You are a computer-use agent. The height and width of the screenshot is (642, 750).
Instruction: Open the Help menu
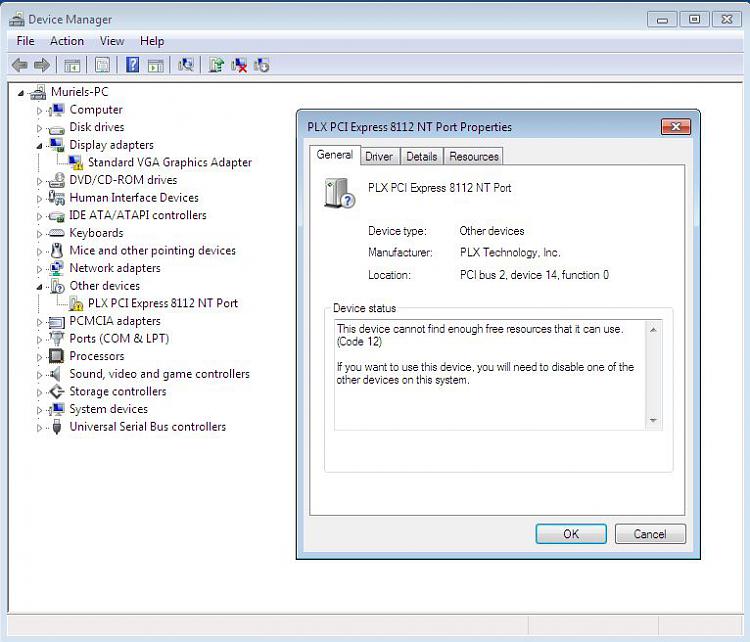tap(152, 41)
